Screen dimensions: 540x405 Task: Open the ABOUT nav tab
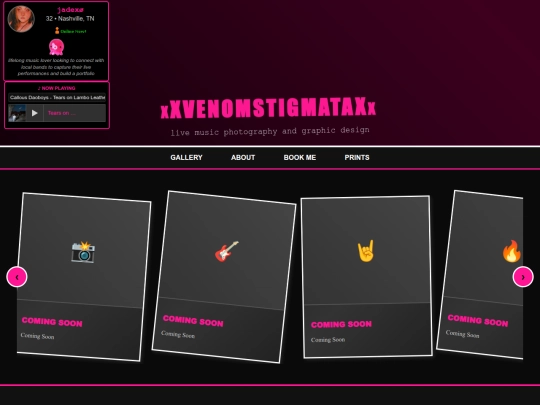click(x=243, y=157)
